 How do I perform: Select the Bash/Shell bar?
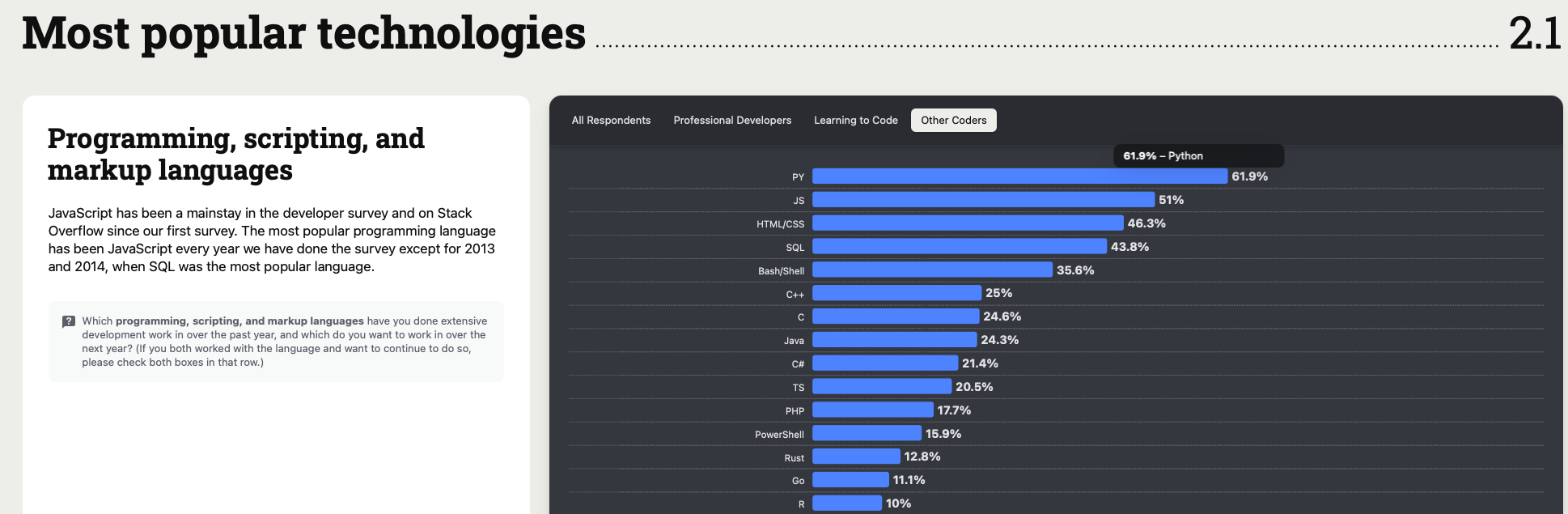pos(932,270)
